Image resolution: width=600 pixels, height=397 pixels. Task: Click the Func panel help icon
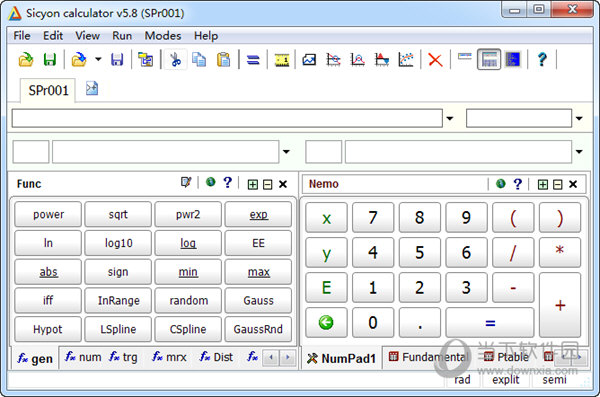pyautogui.click(x=228, y=183)
